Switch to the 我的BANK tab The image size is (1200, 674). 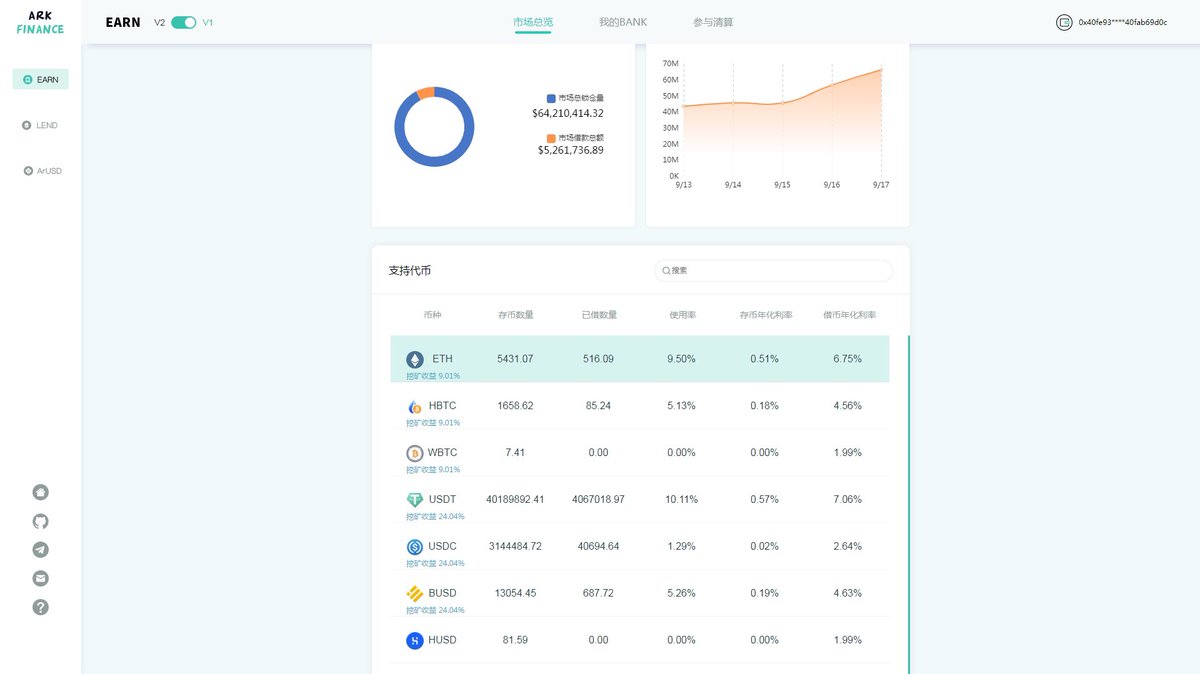(x=621, y=21)
